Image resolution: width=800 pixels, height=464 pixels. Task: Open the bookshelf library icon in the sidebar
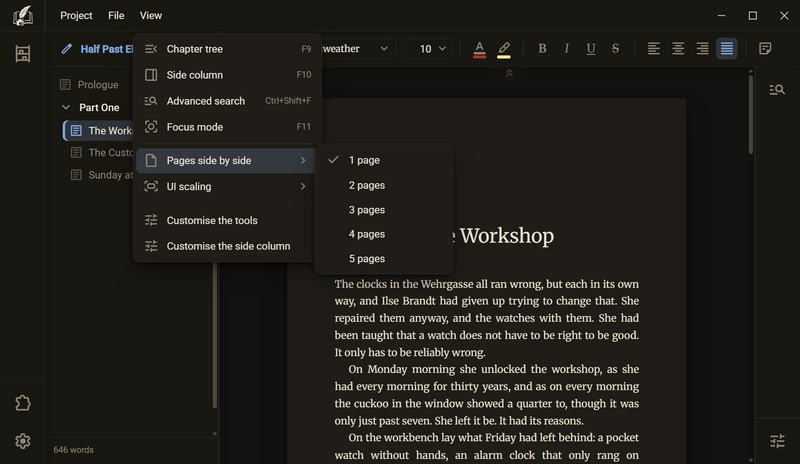point(22,54)
